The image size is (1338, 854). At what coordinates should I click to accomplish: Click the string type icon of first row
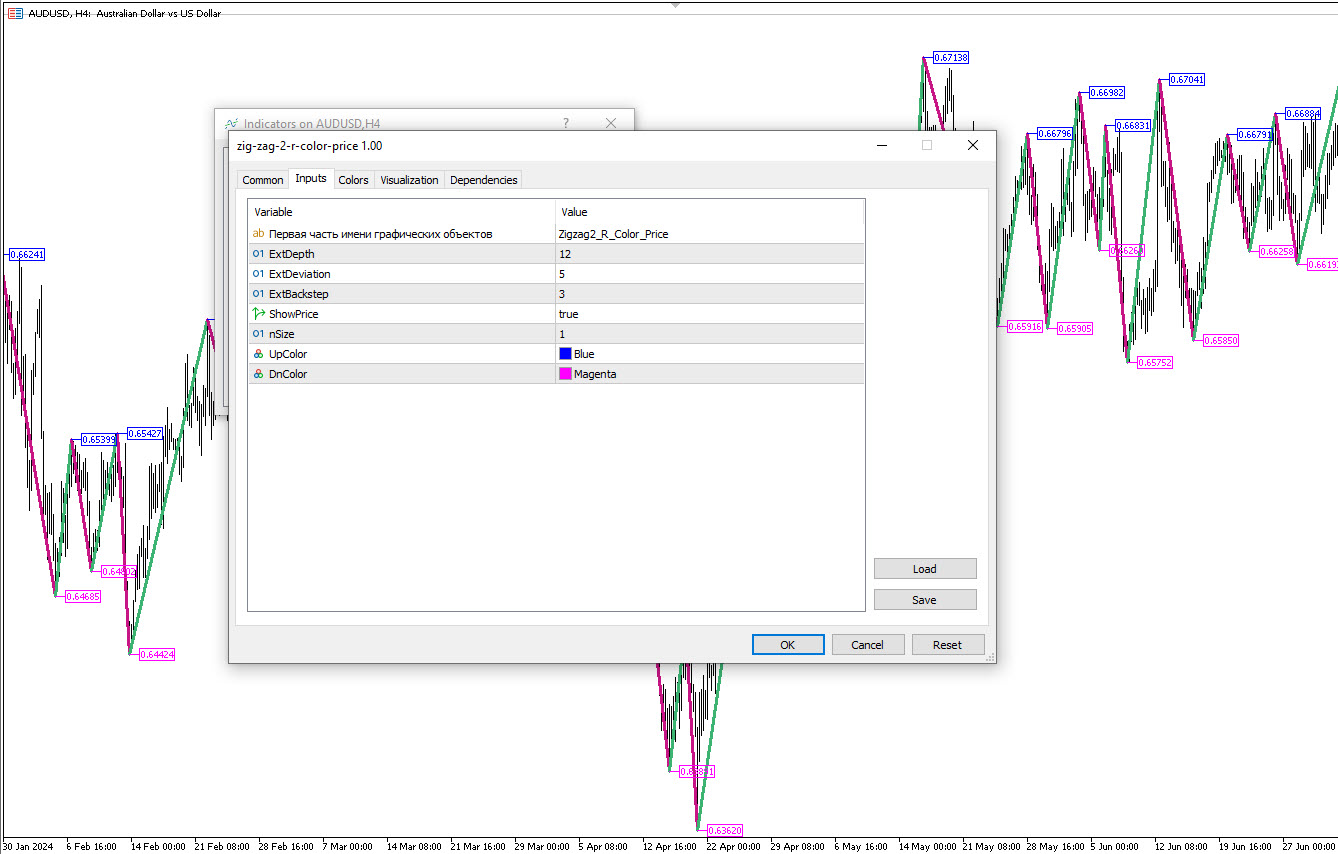pos(258,234)
